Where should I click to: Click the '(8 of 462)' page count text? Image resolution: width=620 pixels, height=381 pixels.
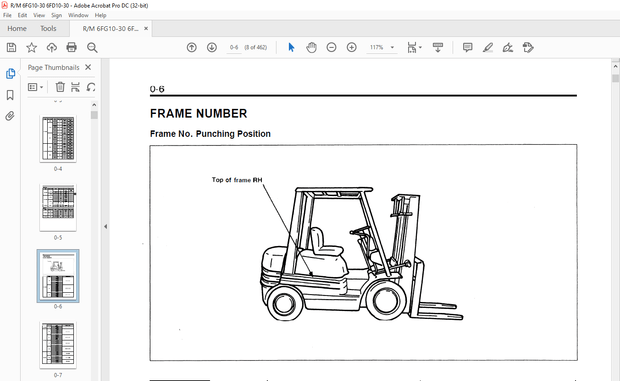click(256, 47)
